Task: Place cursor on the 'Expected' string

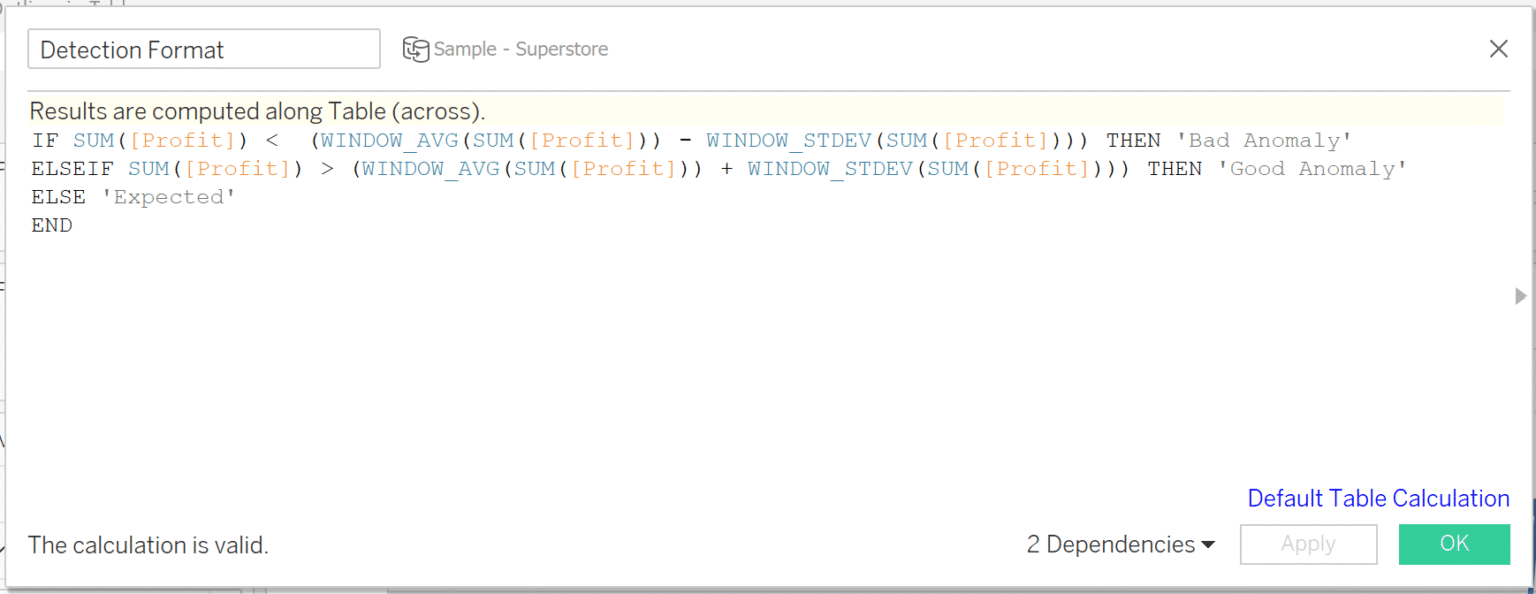Action: pyautogui.click(x=168, y=197)
